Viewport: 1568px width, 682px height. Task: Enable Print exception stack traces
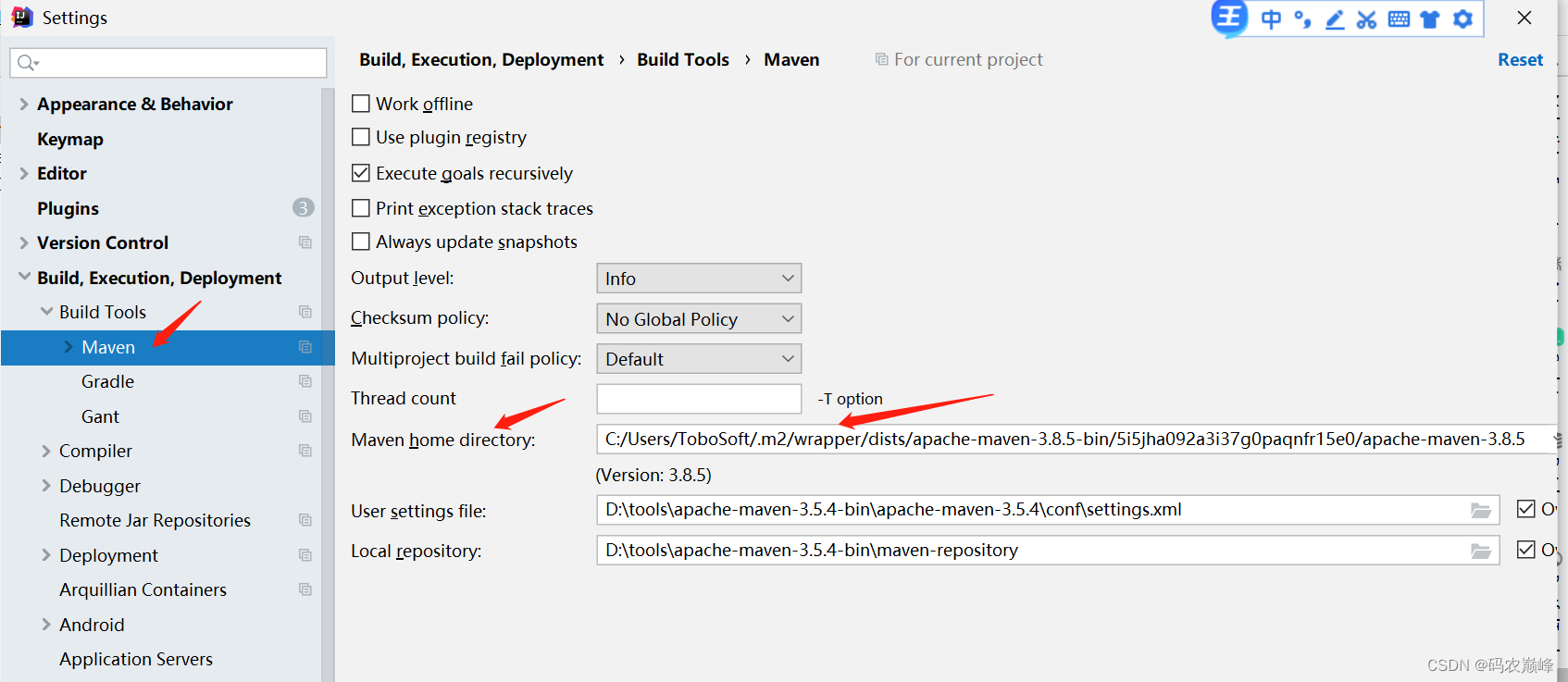(x=361, y=208)
